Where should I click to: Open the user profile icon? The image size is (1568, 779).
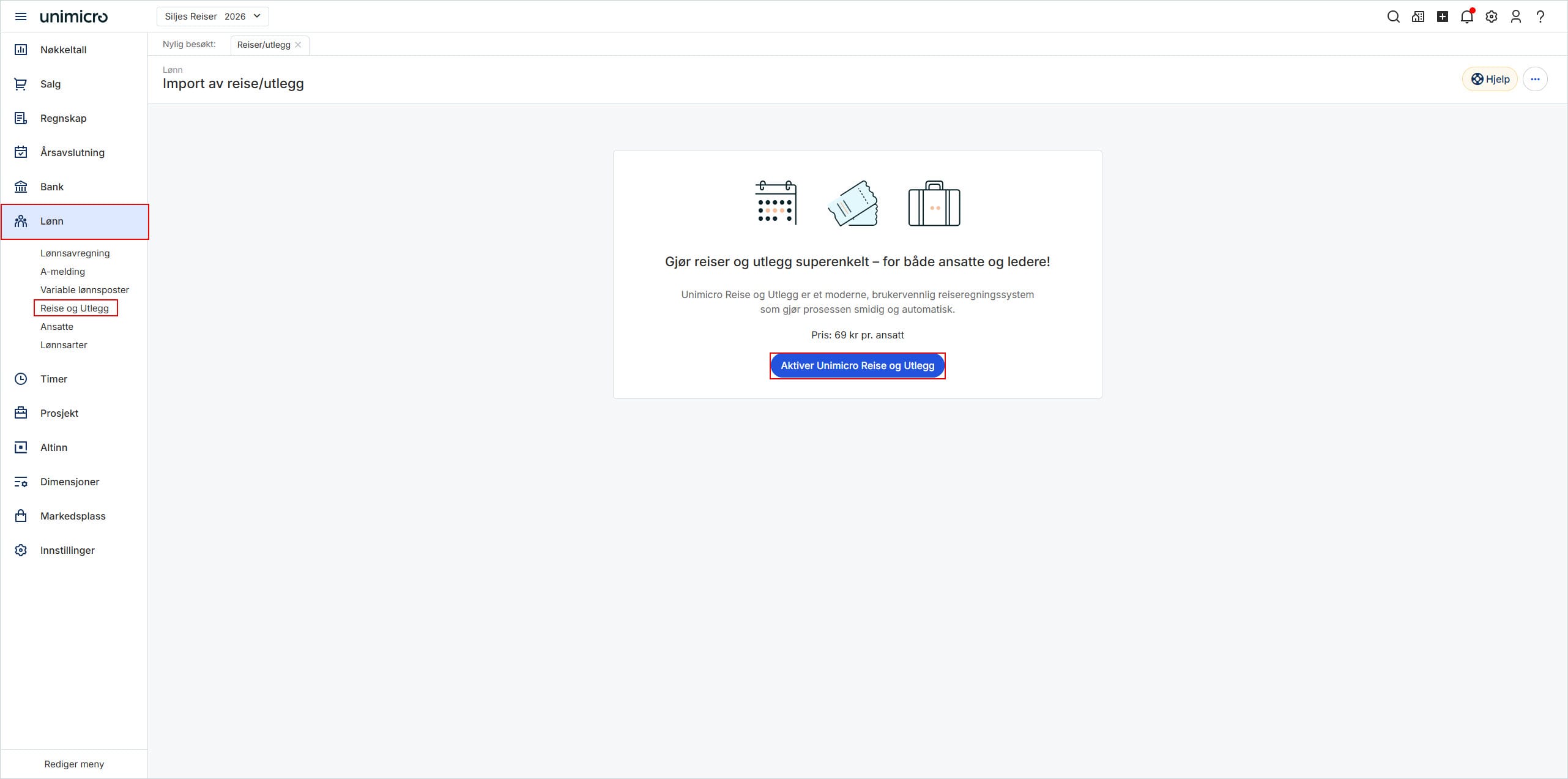(x=1515, y=17)
